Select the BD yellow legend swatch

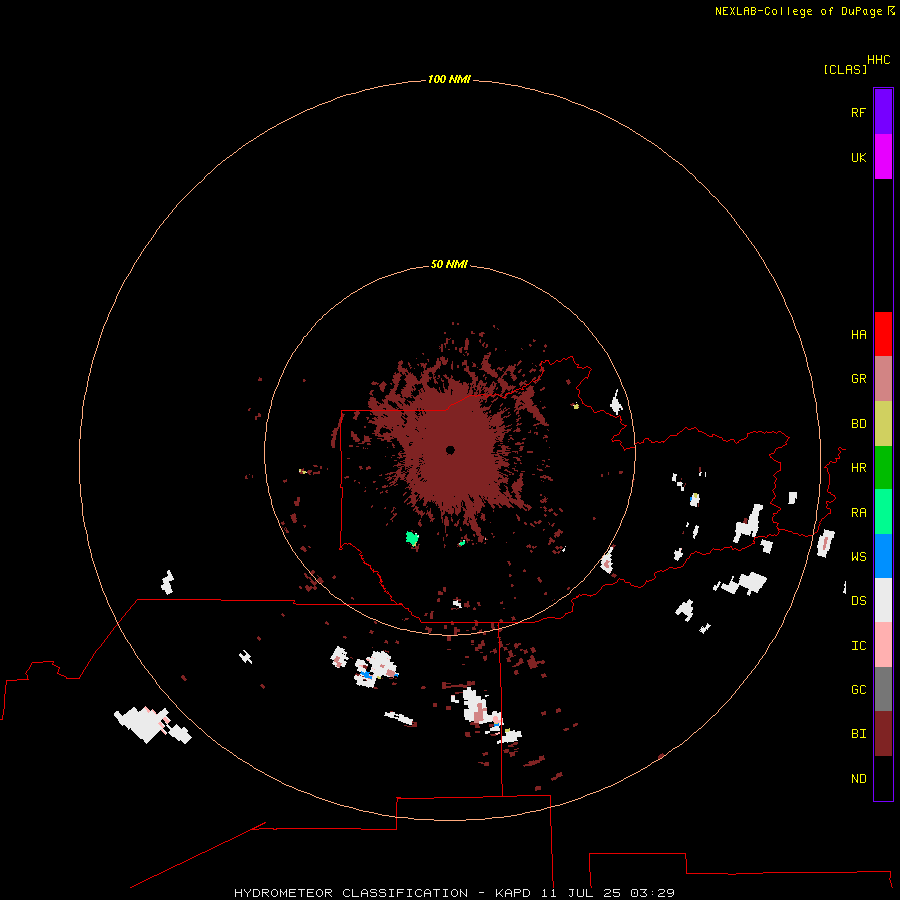[883, 424]
